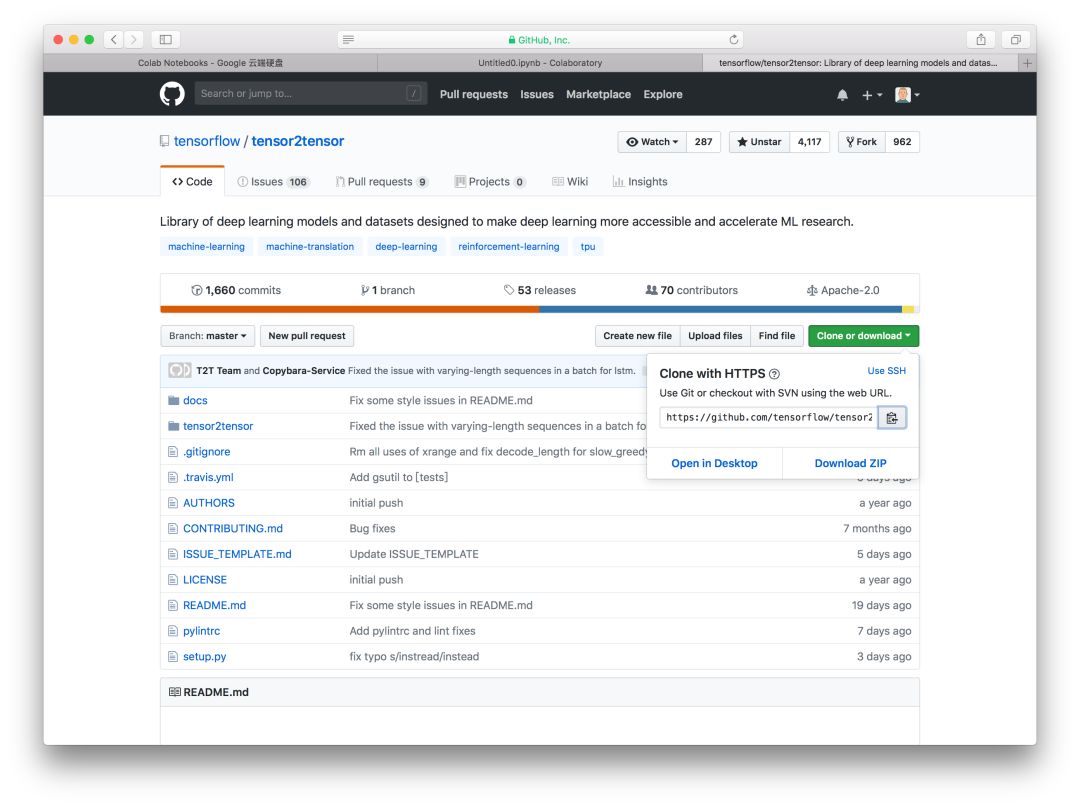Screen dimensions: 1080x807
Task: View the 1 branch list
Action: [388, 291]
